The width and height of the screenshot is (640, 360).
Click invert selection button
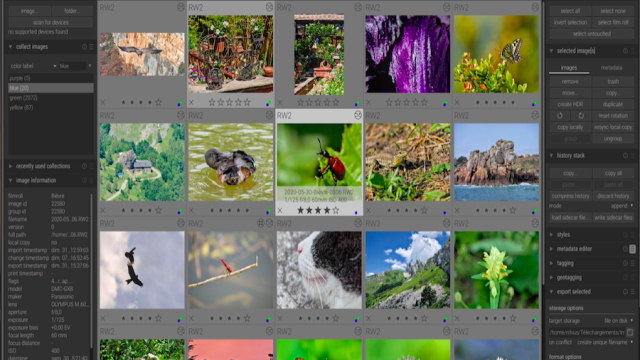coord(570,22)
